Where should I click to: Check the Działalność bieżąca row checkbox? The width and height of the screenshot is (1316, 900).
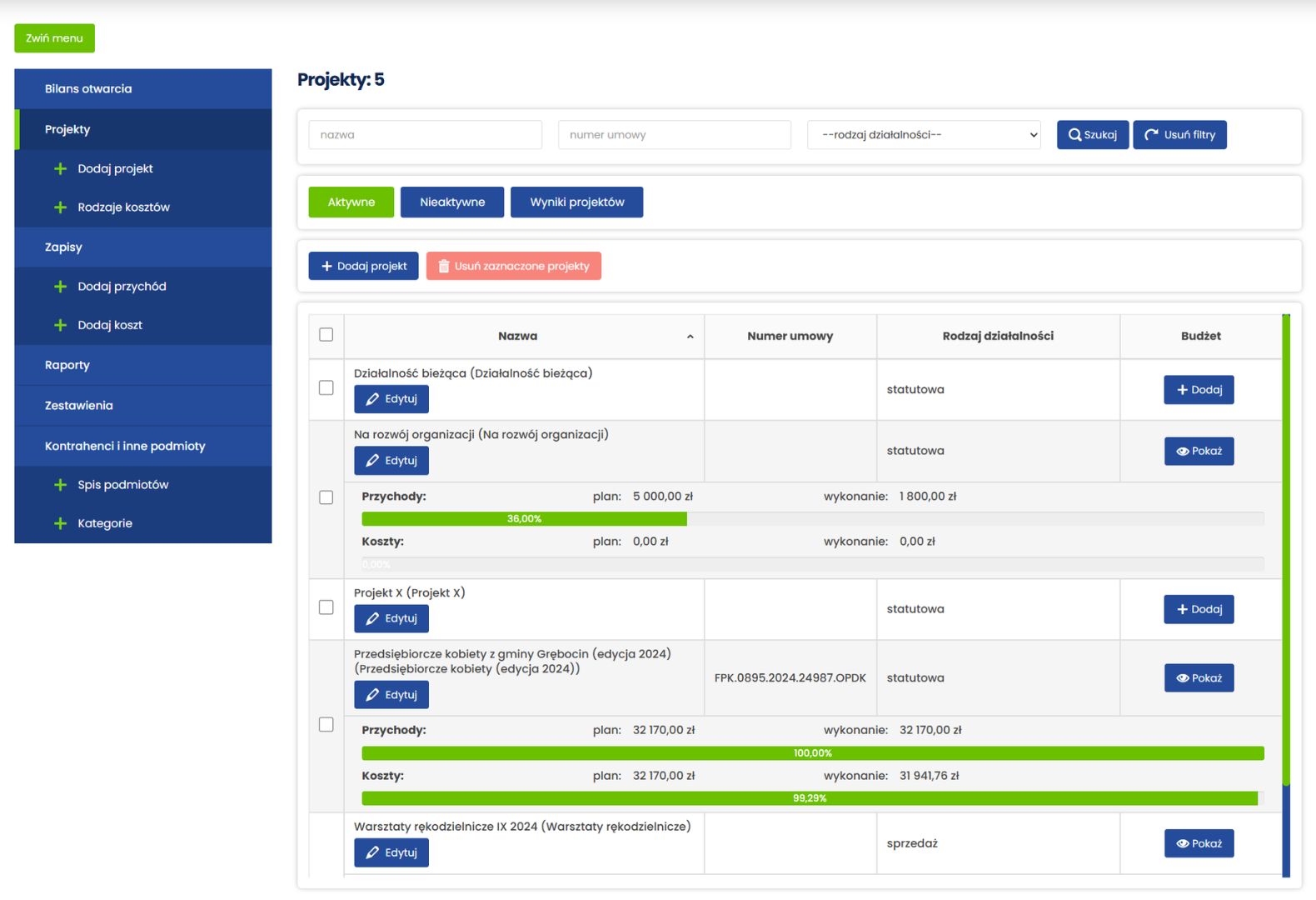tap(327, 388)
